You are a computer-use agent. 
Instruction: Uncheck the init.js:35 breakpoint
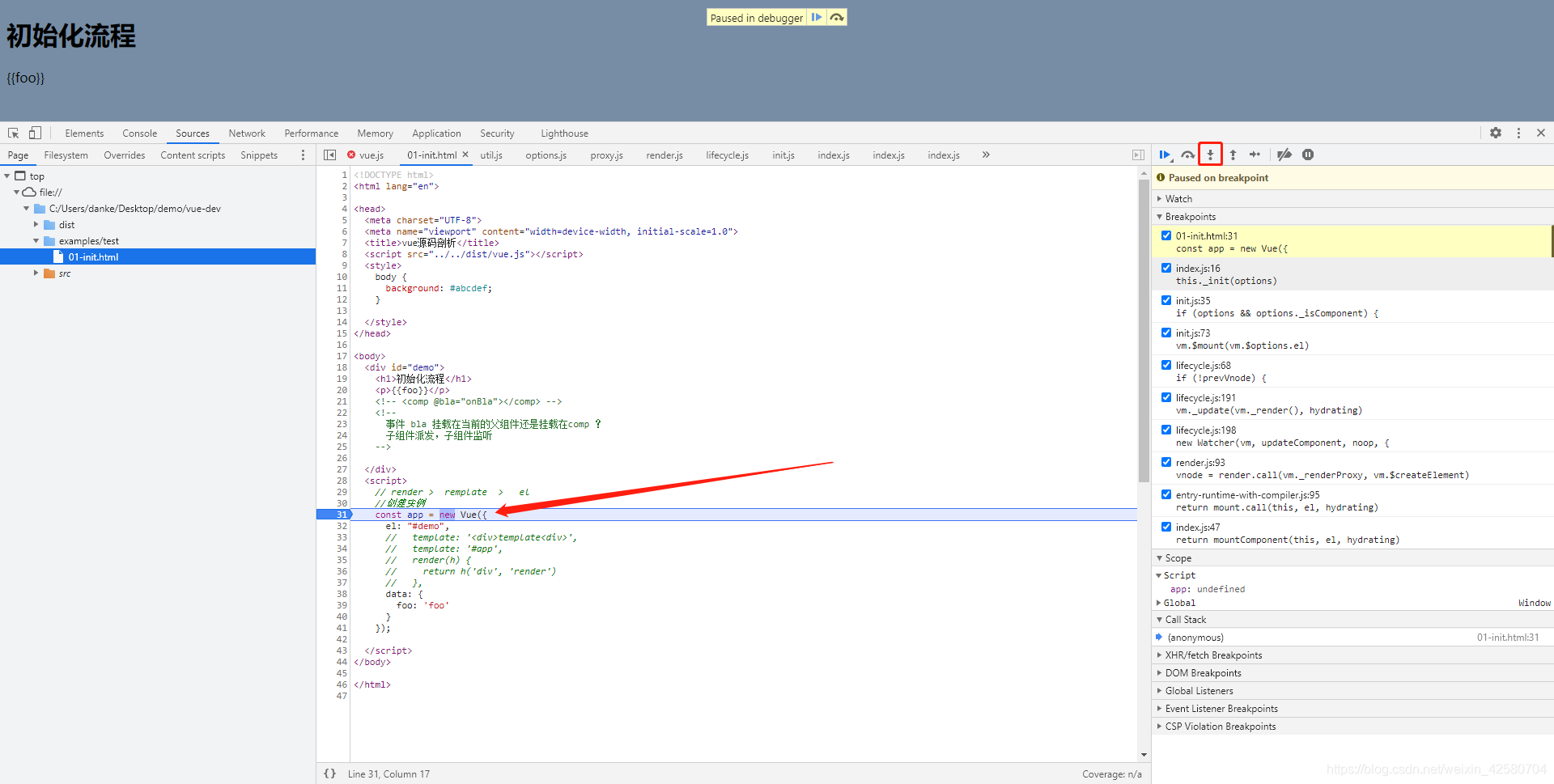(x=1166, y=300)
